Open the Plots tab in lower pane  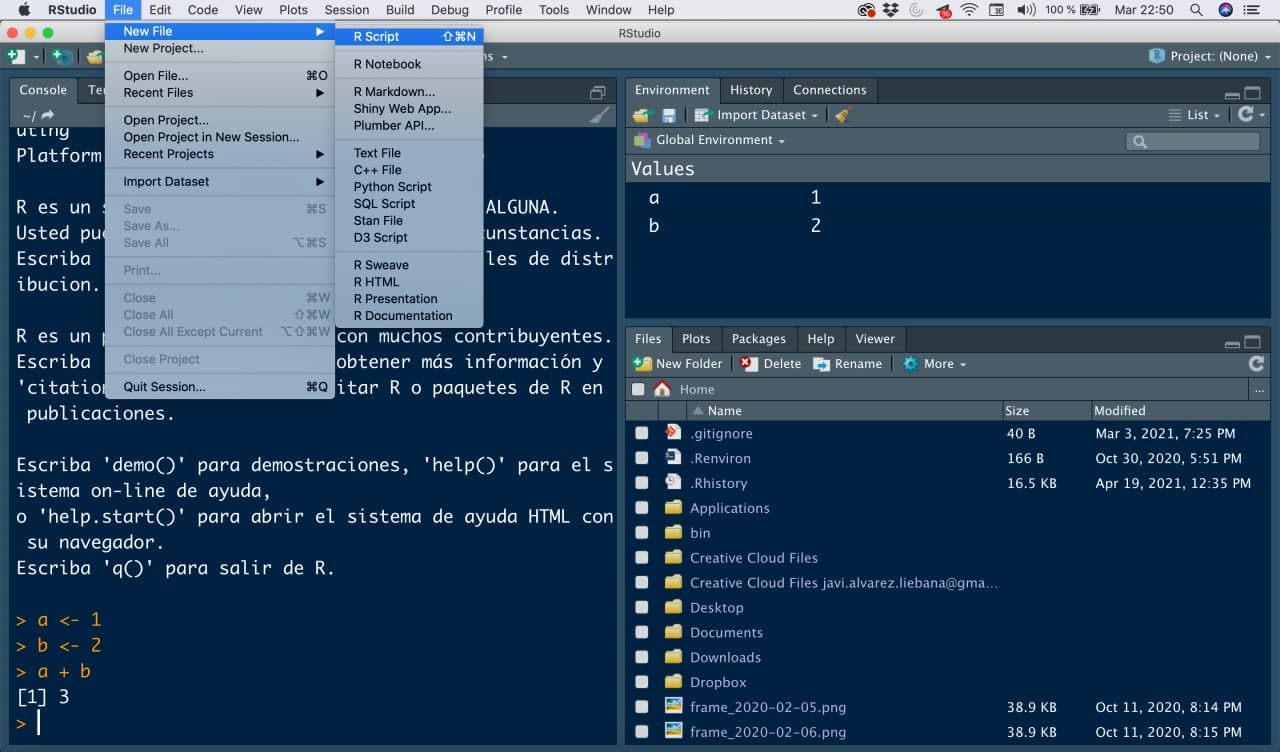click(696, 339)
